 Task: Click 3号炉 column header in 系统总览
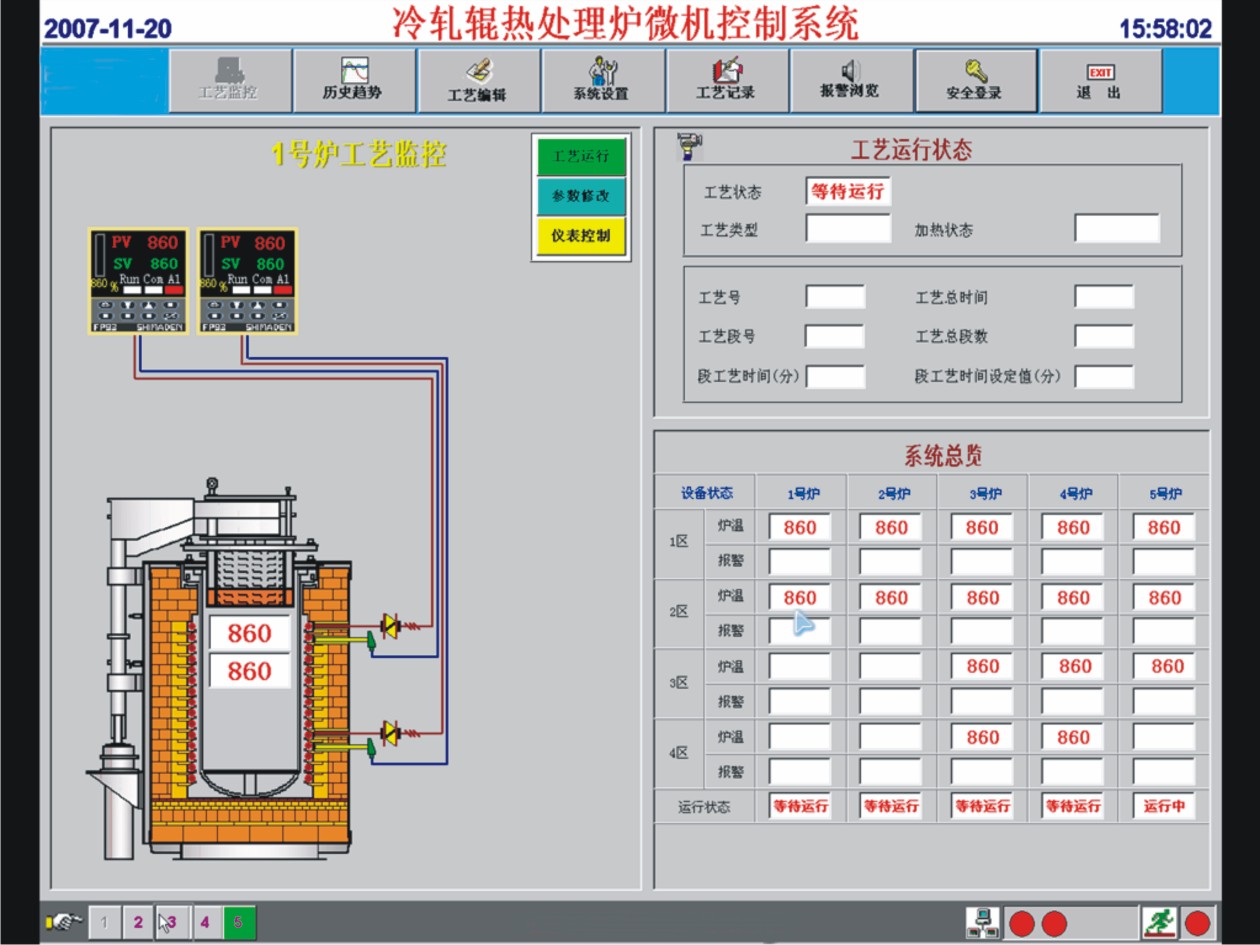983,494
